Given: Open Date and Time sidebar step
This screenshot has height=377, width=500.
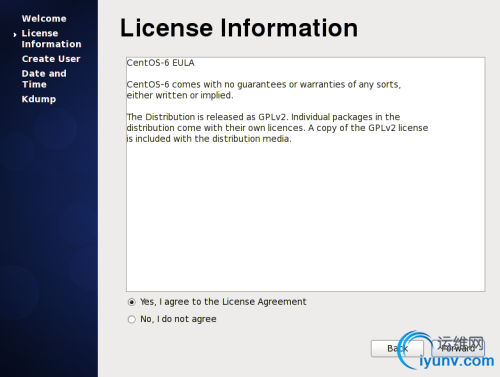Looking at the screenshot, I should 44,79.
